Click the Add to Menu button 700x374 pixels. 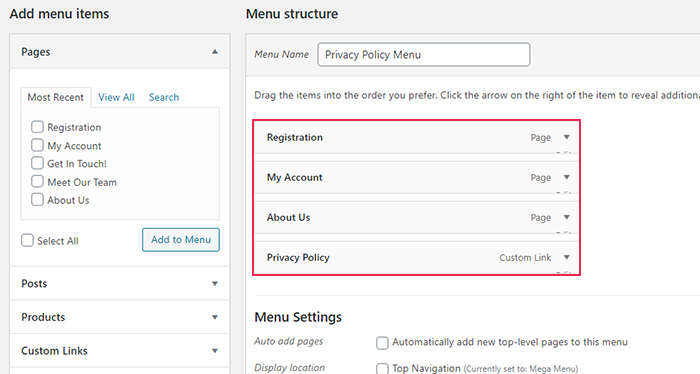tap(181, 240)
